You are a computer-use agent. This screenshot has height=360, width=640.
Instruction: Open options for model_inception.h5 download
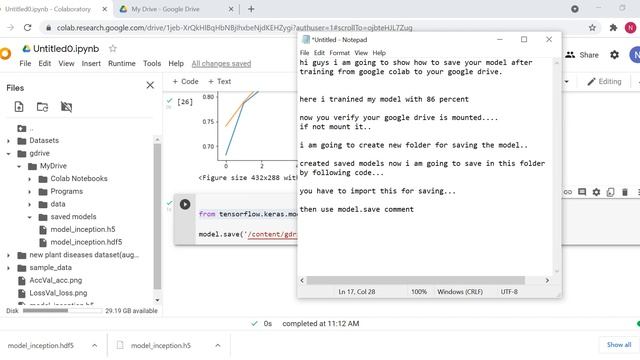(218, 345)
